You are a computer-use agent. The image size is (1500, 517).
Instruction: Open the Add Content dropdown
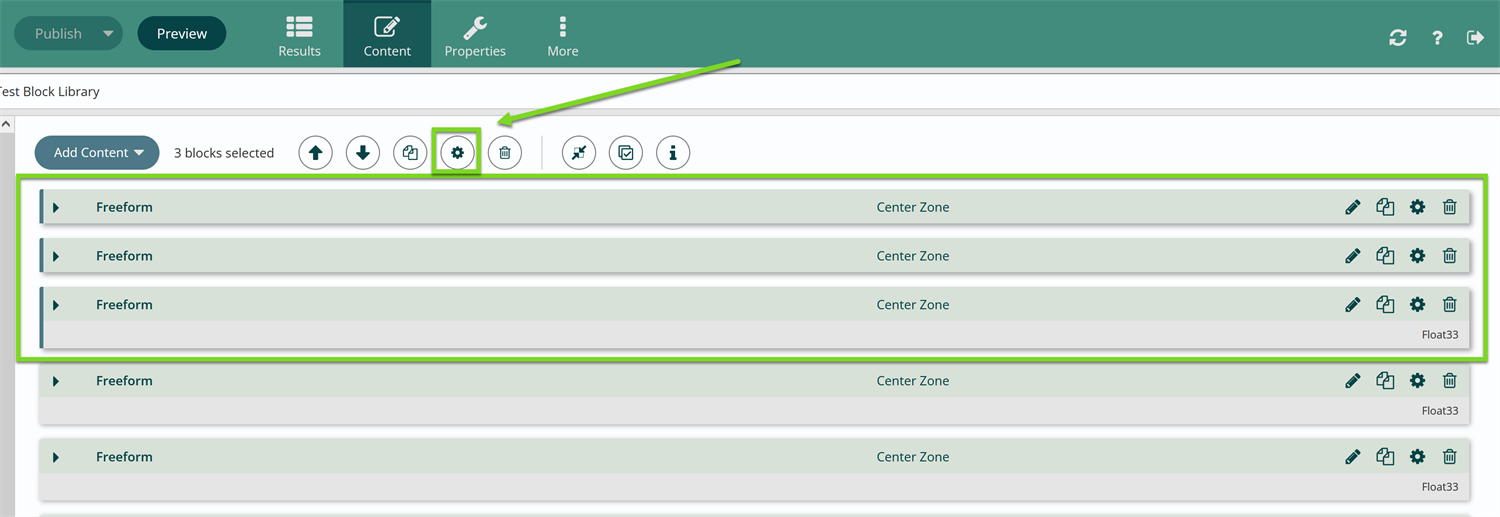(97, 153)
